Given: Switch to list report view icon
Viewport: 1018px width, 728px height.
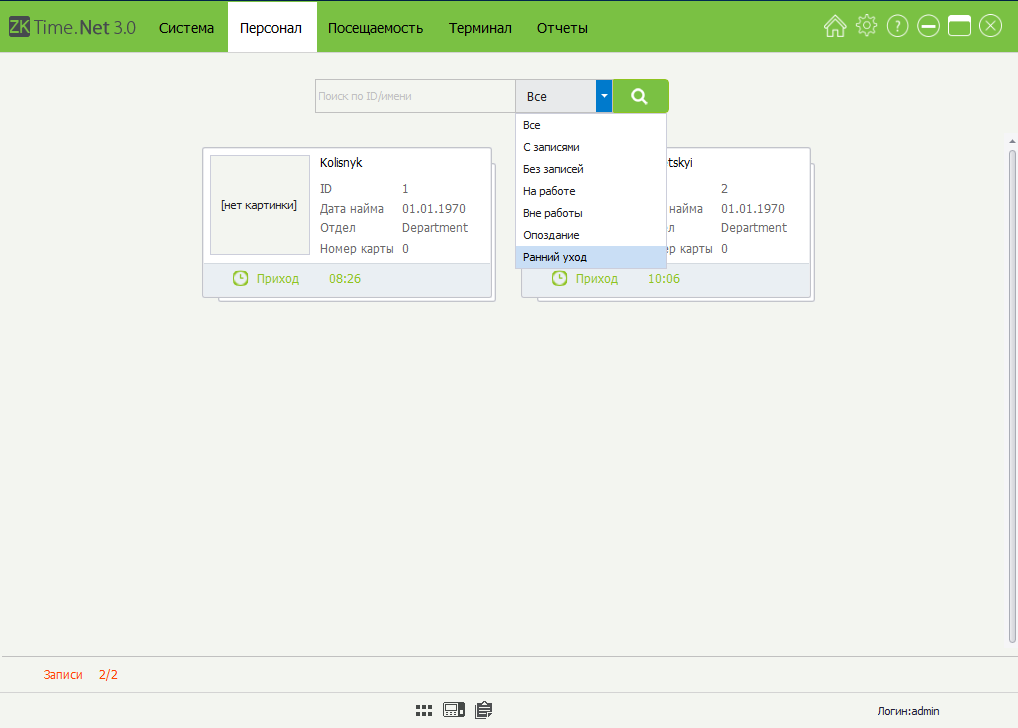Looking at the screenshot, I should coord(484,710).
